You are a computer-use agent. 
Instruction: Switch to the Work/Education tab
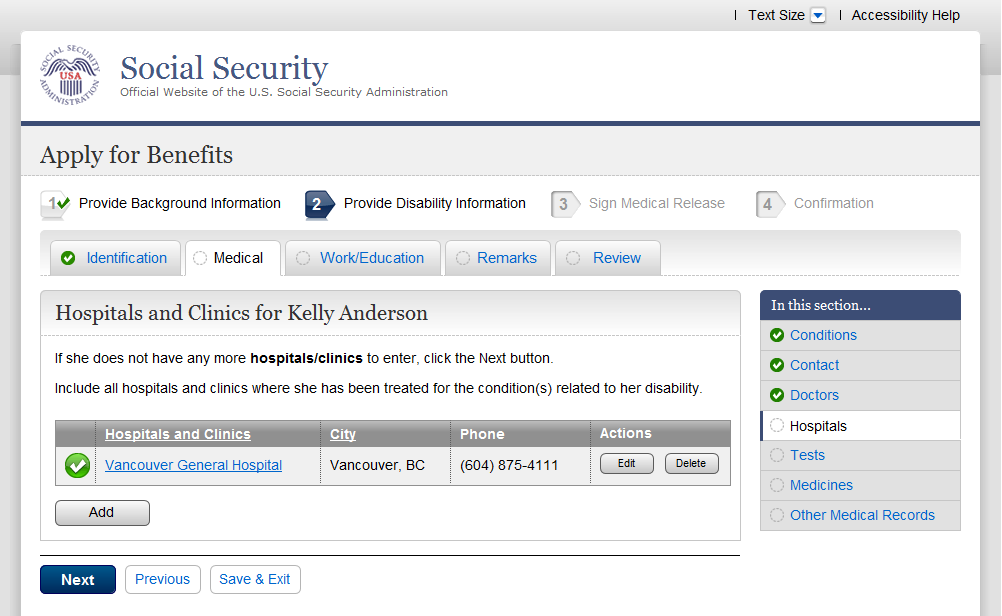pyautogui.click(x=371, y=258)
